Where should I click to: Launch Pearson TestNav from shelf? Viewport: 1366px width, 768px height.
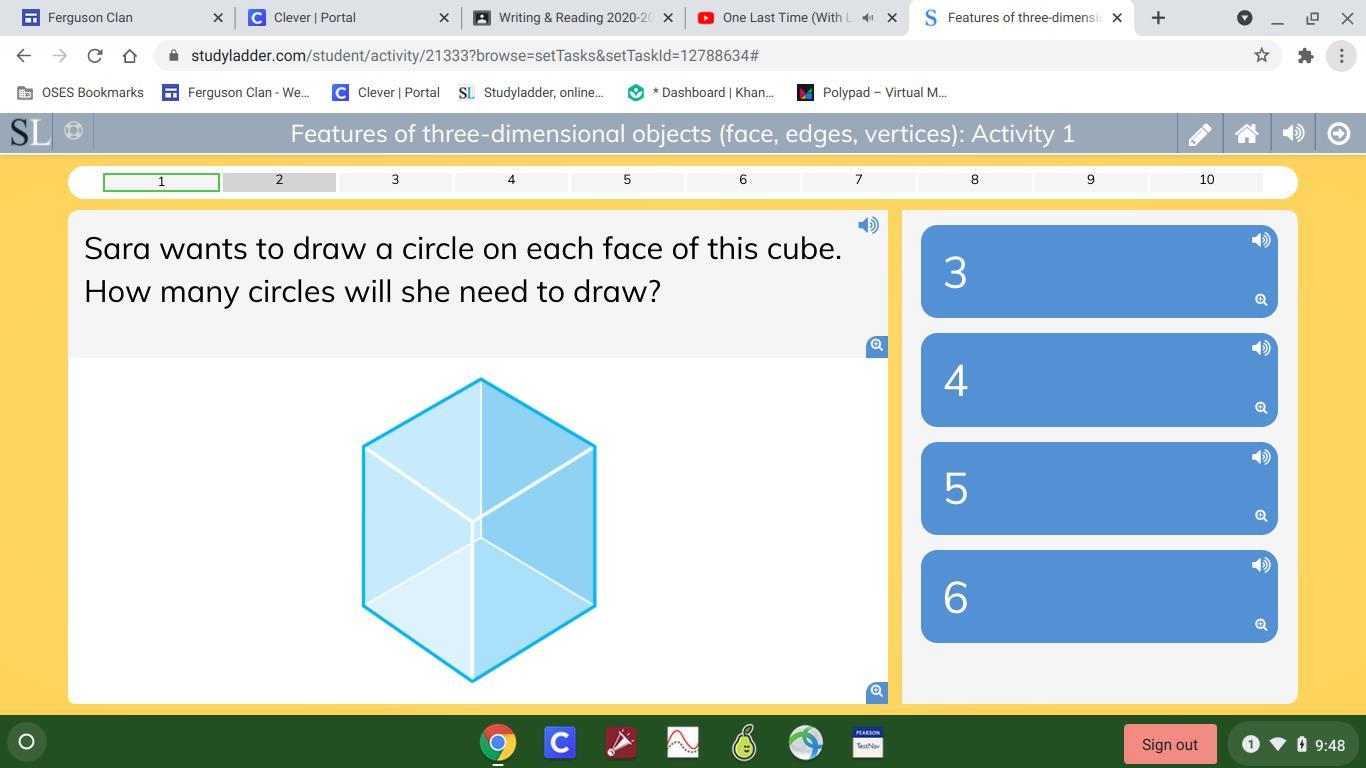click(x=868, y=742)
